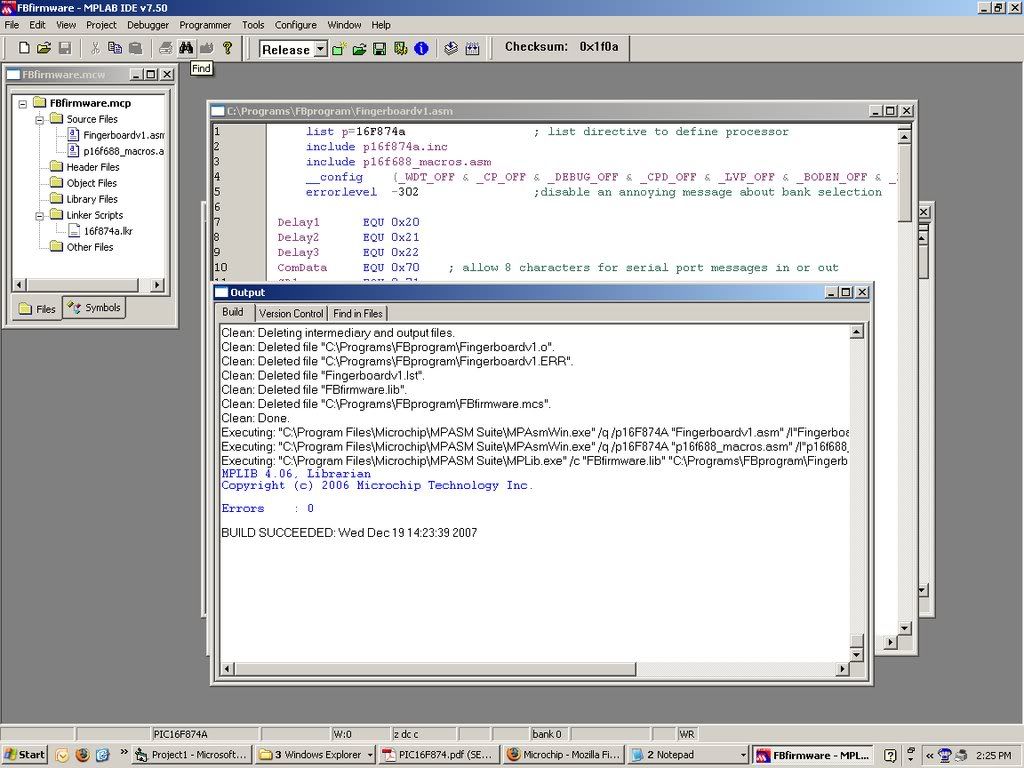
Task: Click the grayed Save File icon
Action: (x=65, y=48)
